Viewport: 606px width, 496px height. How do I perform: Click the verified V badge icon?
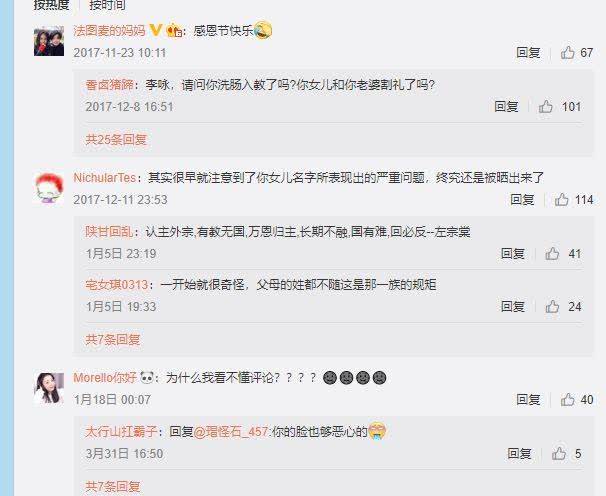pos(155,30)
